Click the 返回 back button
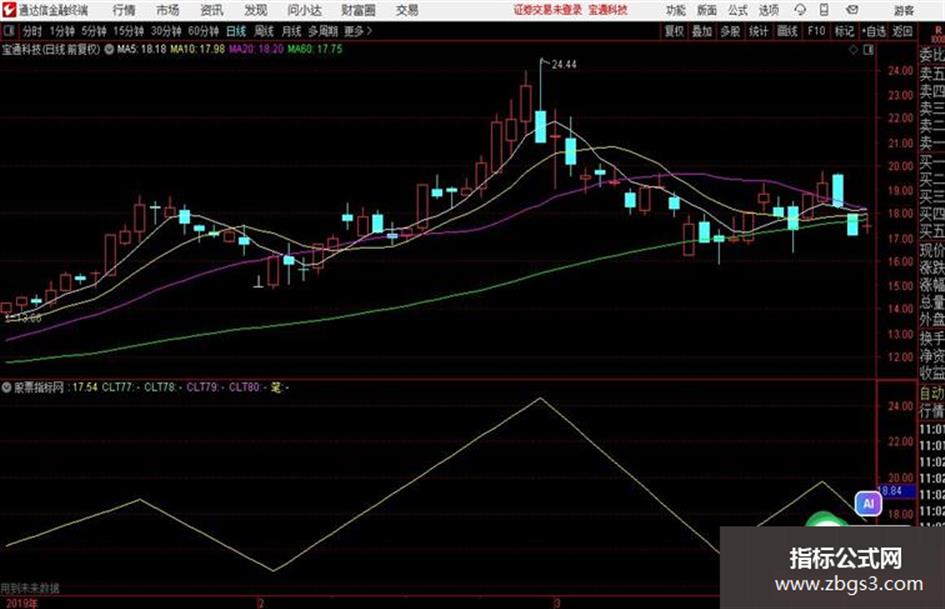The height and width of the screenshot is (609, 945). [x=902, y=31]
